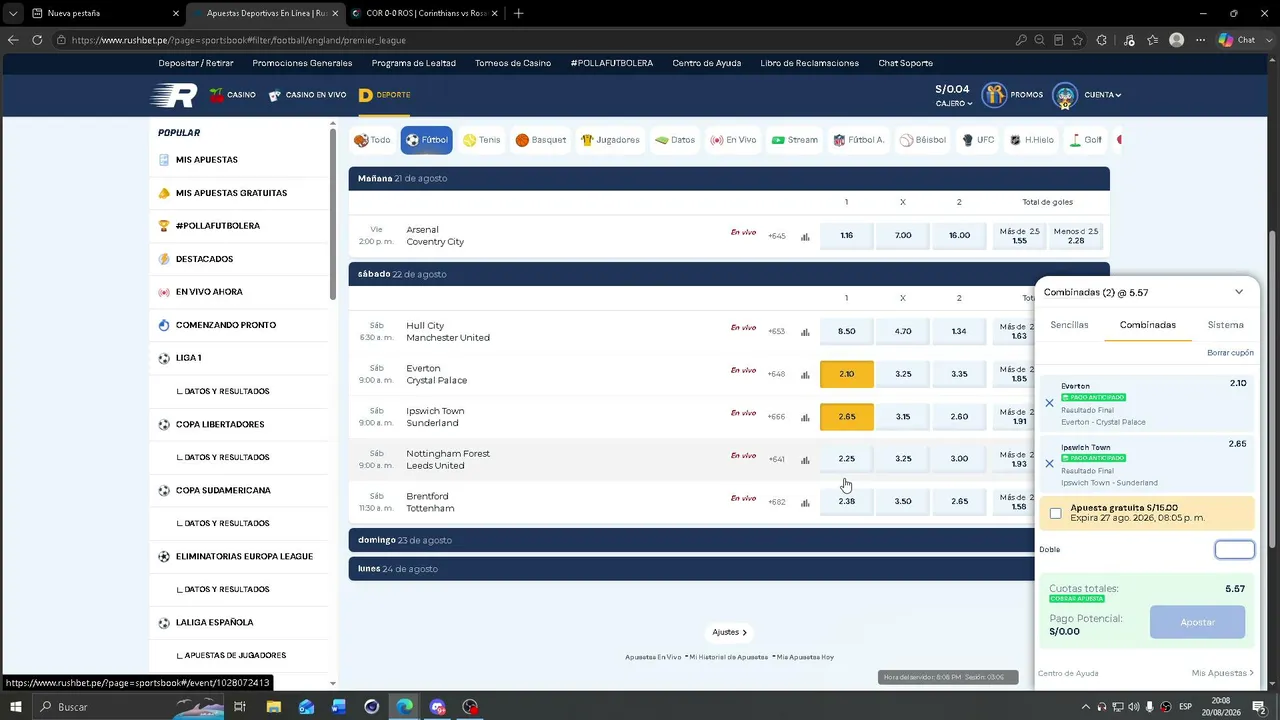Open statistics icon for Arsenal vs Coventry City
This screenshot has width=1280, height=720.
pyautogui.click(x=805, y=237)
